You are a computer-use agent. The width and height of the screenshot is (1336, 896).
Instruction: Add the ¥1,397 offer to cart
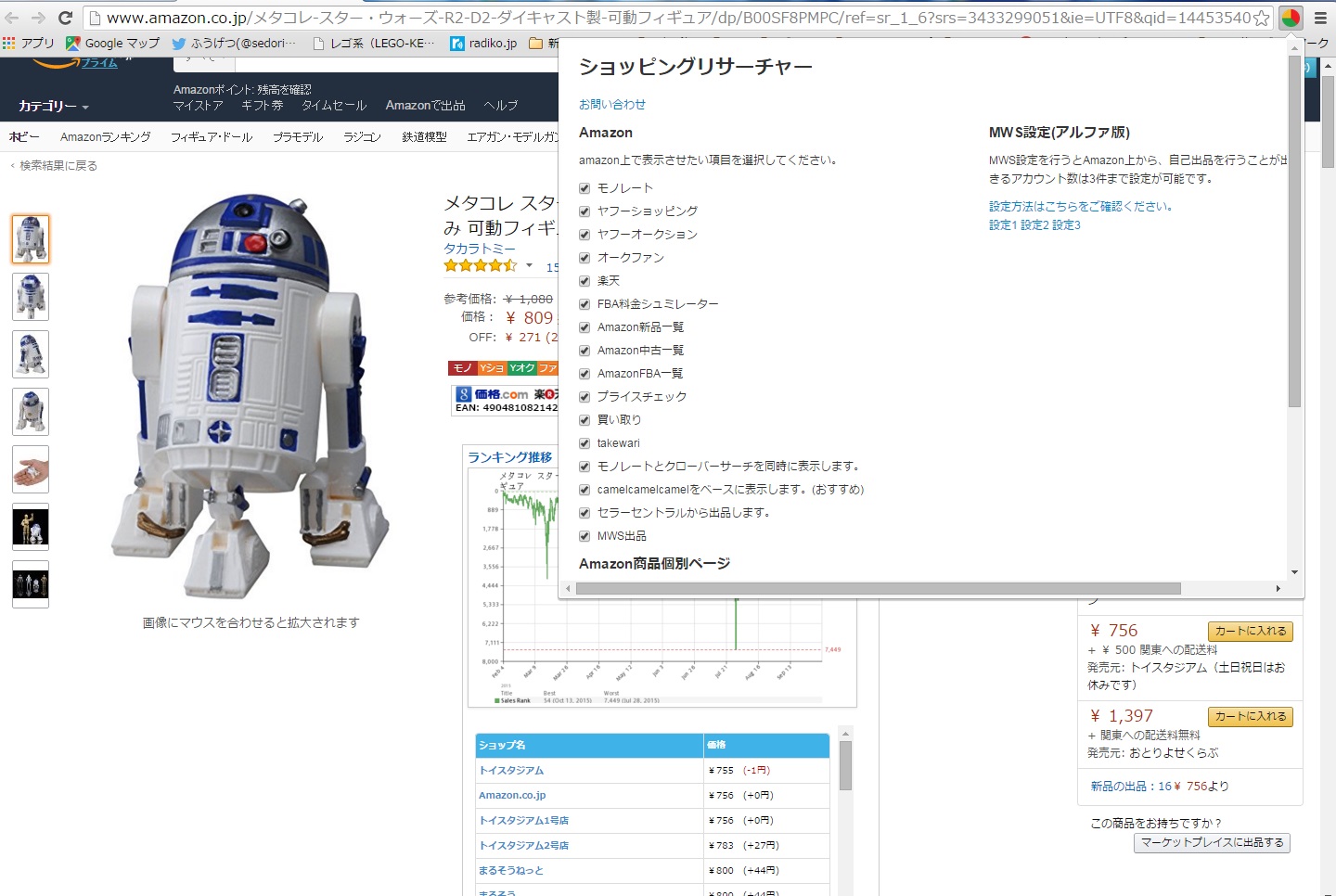coord(1250,716)
